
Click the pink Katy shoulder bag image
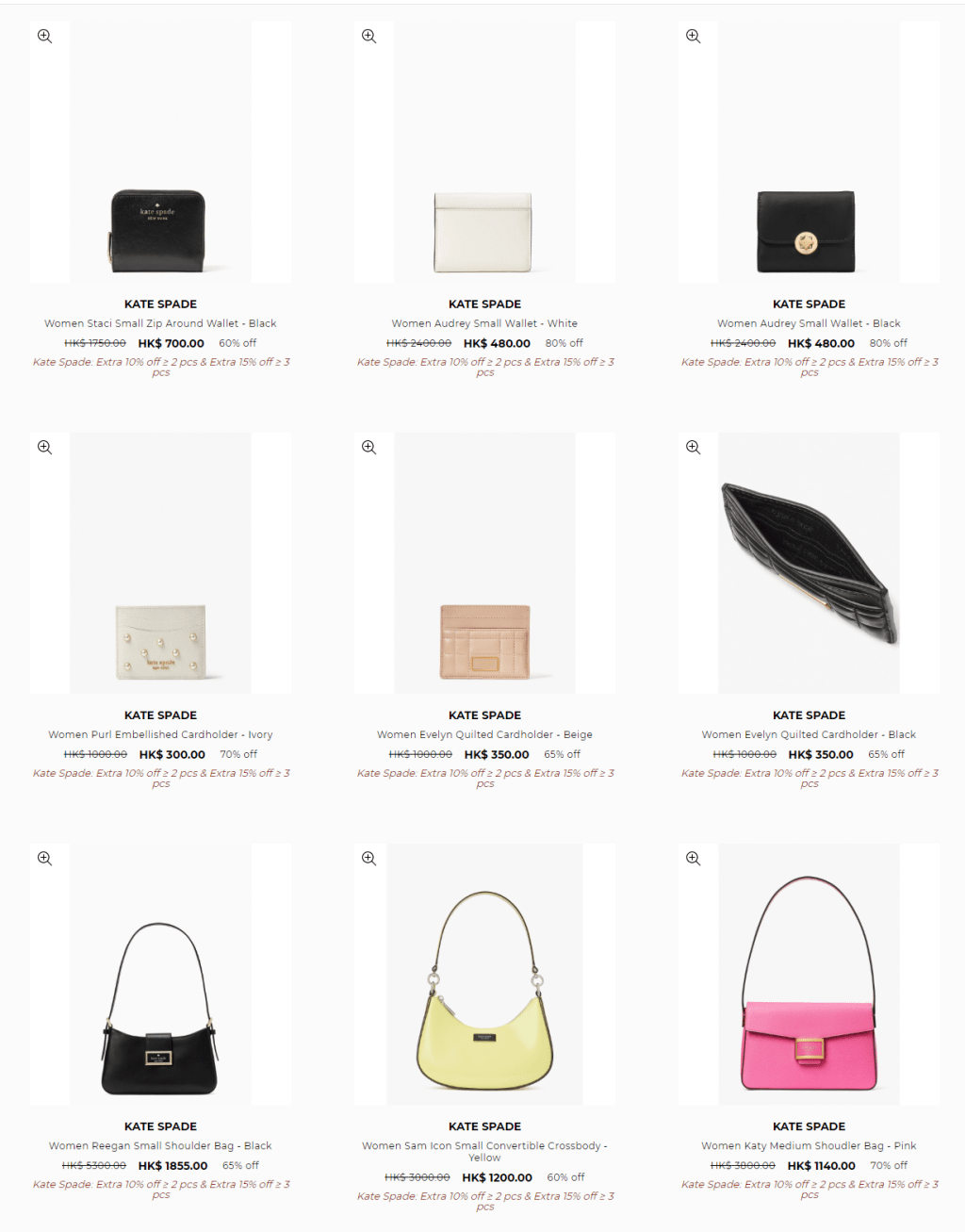[809, 974]
